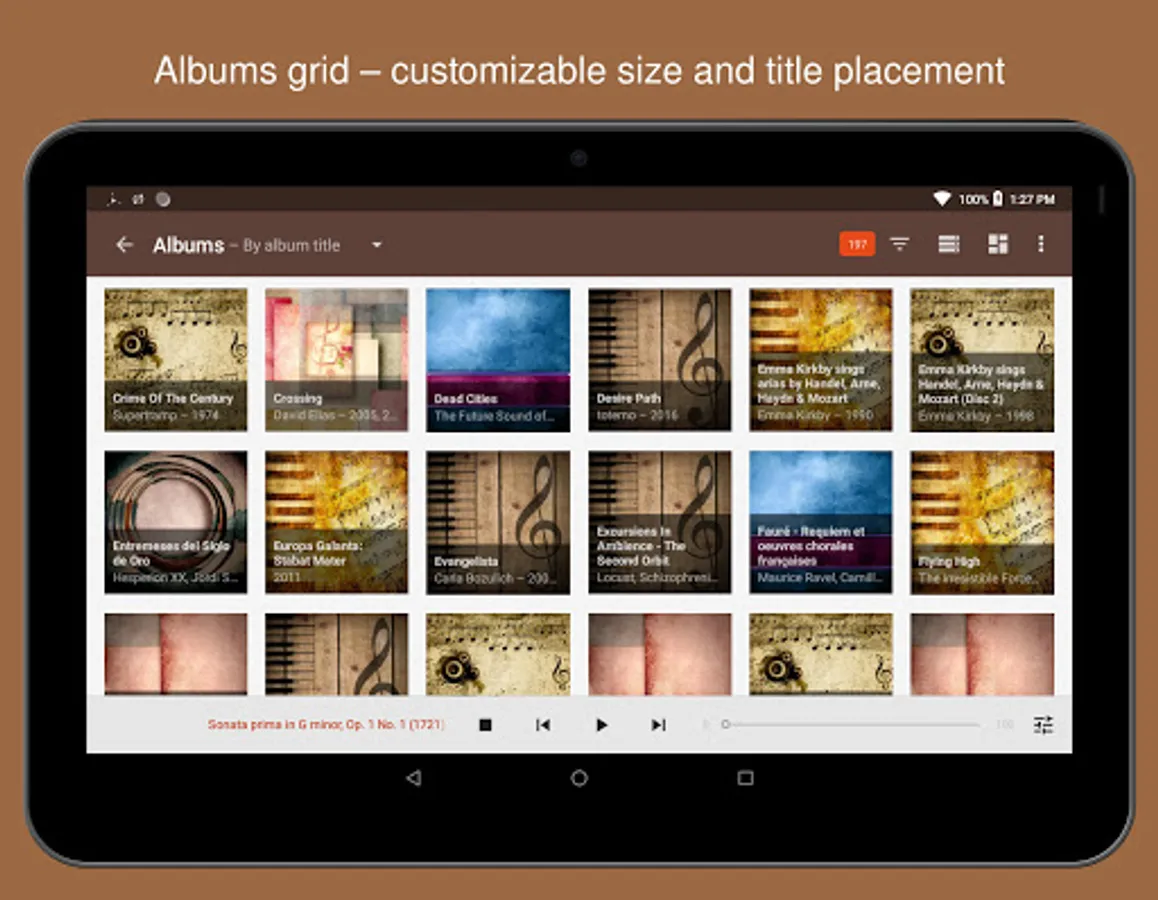Open the 'By album title' sort dropdown

(x=377, y=245)
